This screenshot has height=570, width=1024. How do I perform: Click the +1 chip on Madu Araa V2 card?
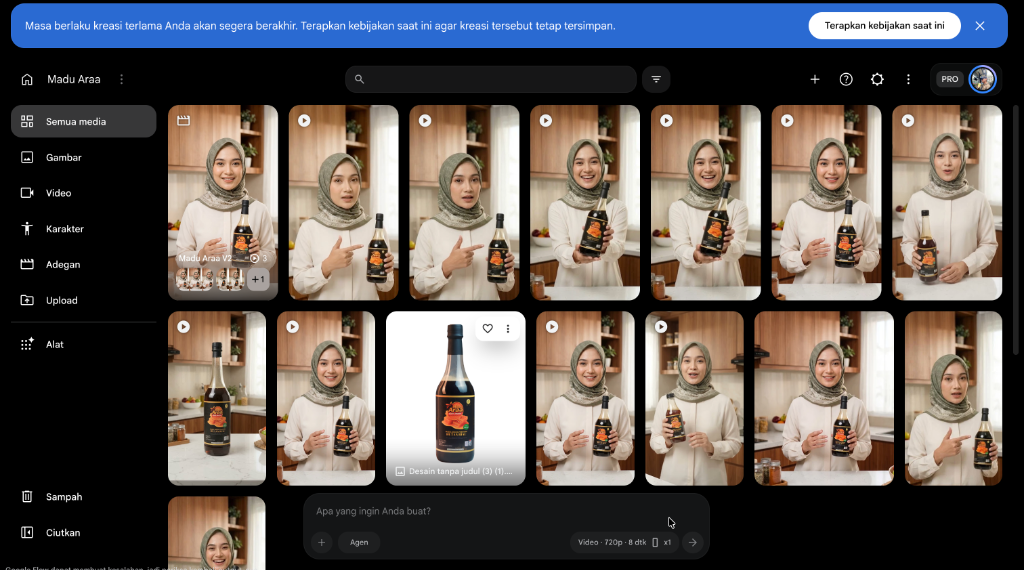[x=258, y=279]
